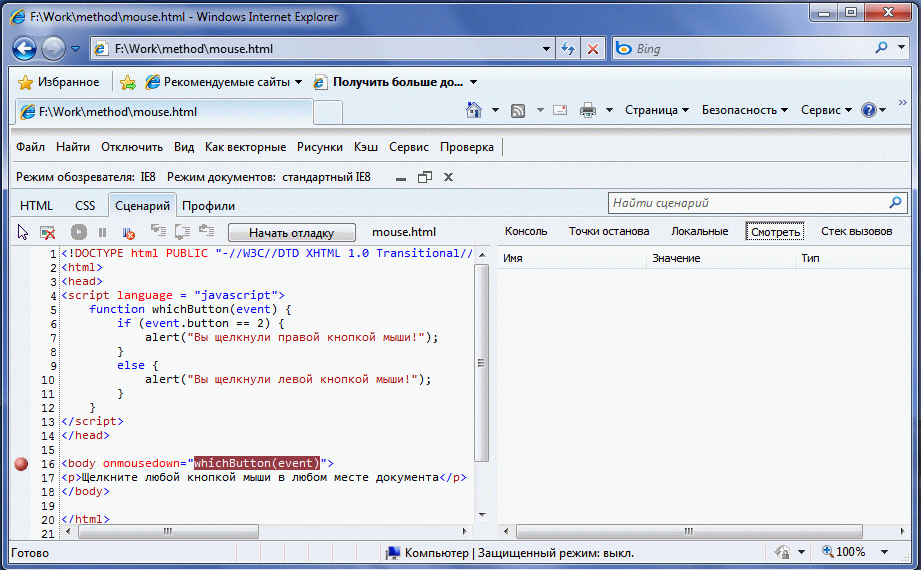Open the Безопасность menu
Image resolution: width=921 pixels, height=570 pixels.
[x=745, y=110]
